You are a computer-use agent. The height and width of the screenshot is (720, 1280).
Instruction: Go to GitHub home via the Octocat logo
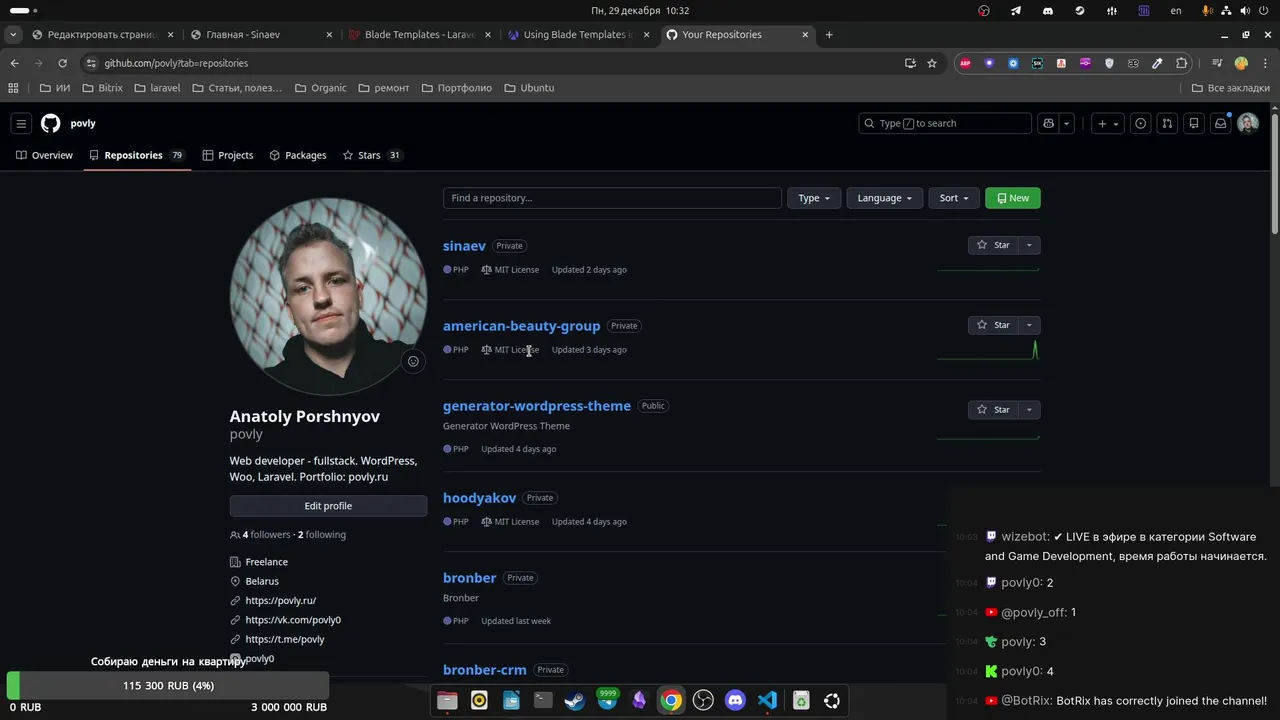(51, 123)
